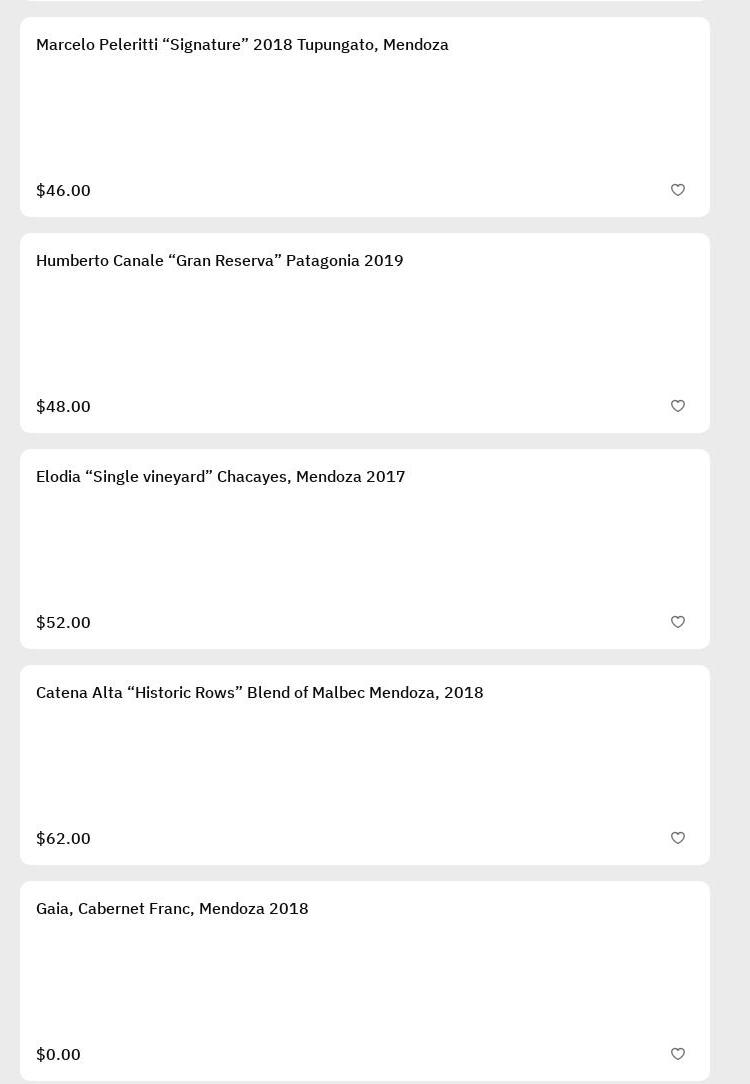
Task: Like the Elodia Single vineyard Chacayes wine
Action: pos(677,622)
